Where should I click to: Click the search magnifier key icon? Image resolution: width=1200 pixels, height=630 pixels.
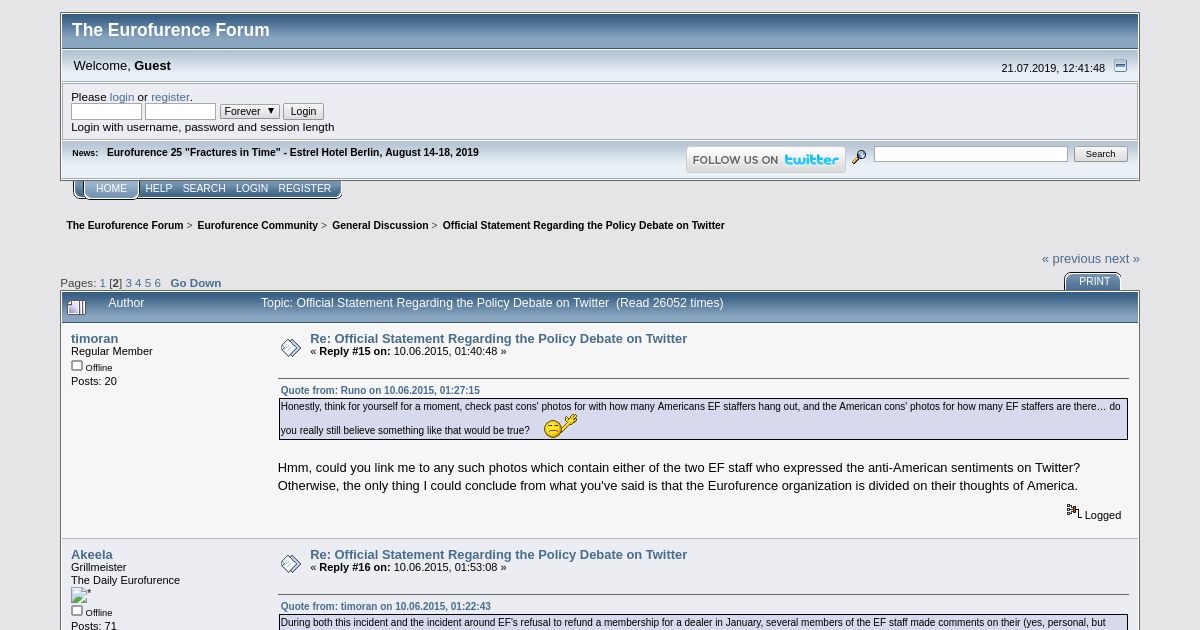859,156
